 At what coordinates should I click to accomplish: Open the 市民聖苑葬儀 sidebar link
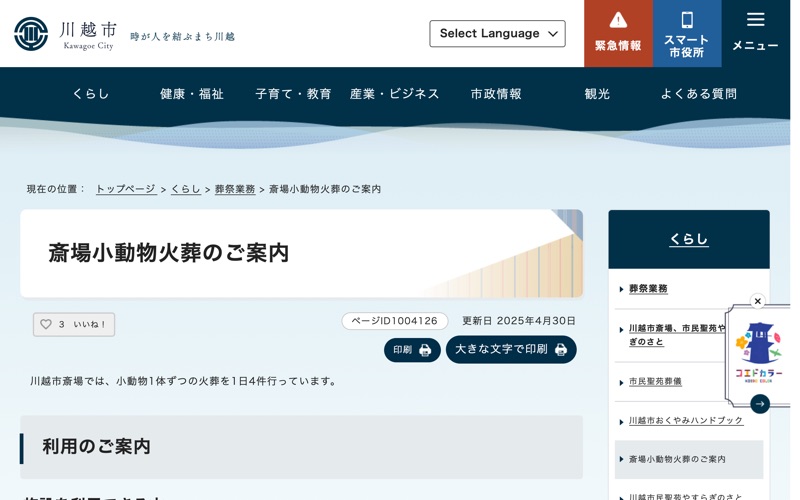tap(655, 382)
